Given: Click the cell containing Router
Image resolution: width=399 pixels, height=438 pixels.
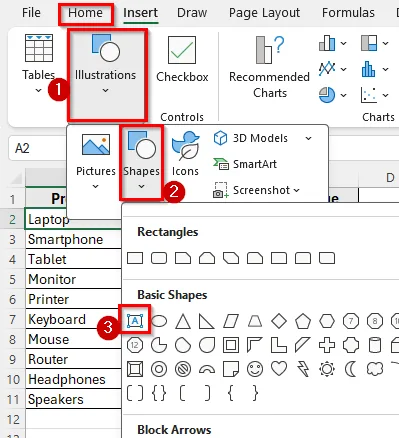Looking at the screenshot, I should [x=73, y=359].
